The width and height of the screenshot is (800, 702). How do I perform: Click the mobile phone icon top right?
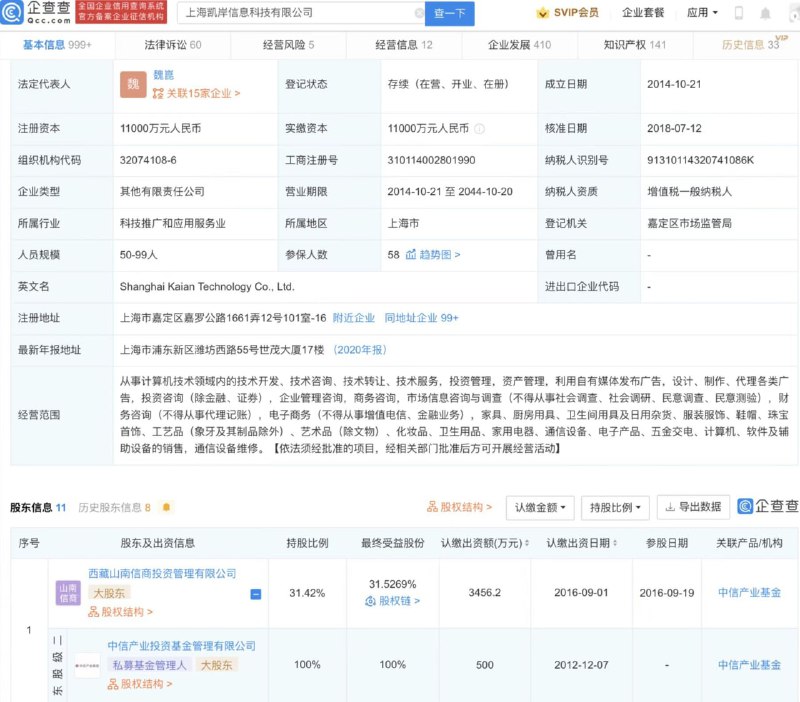[x=737, y=12]
